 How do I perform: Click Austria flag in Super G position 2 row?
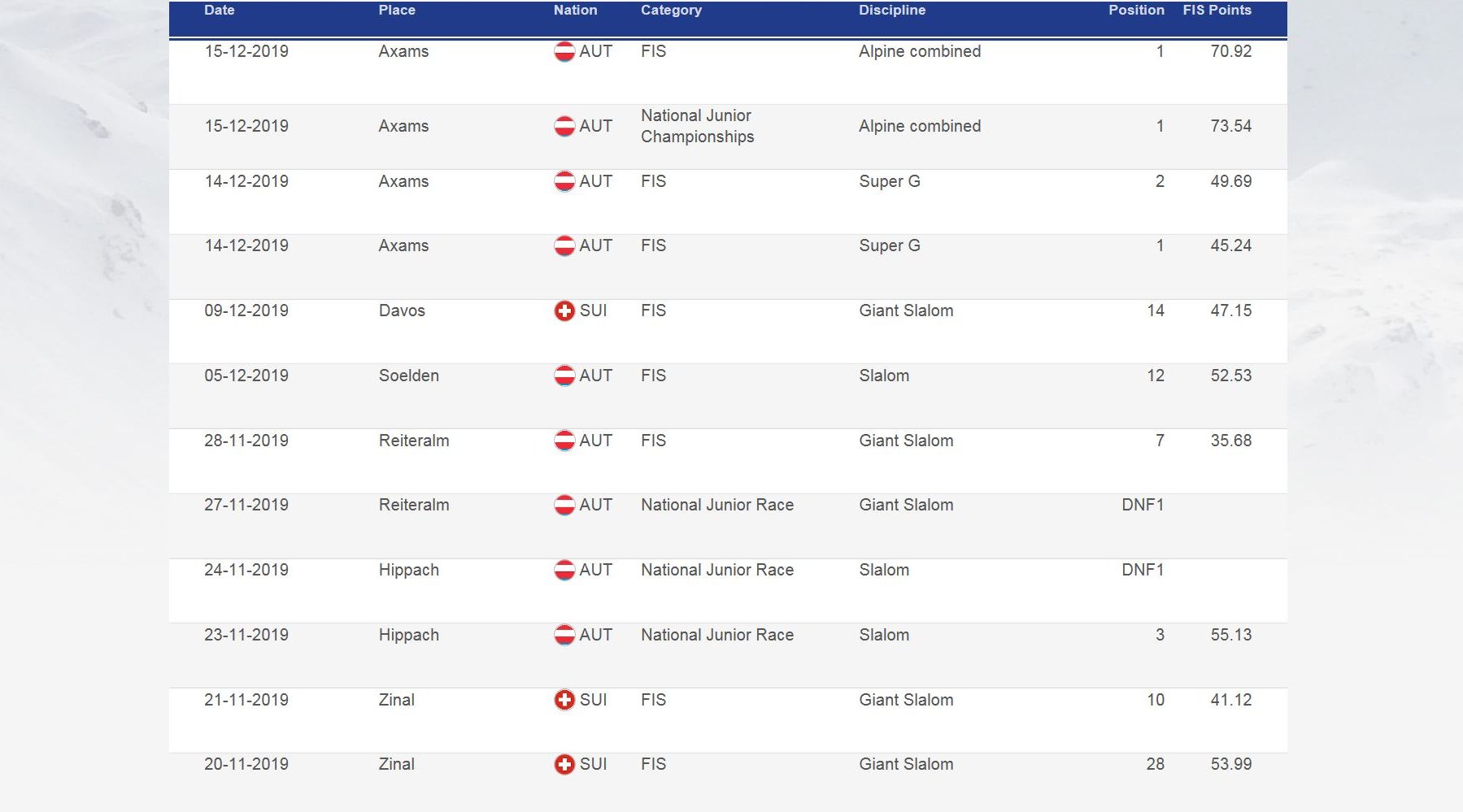coord(564,181)
